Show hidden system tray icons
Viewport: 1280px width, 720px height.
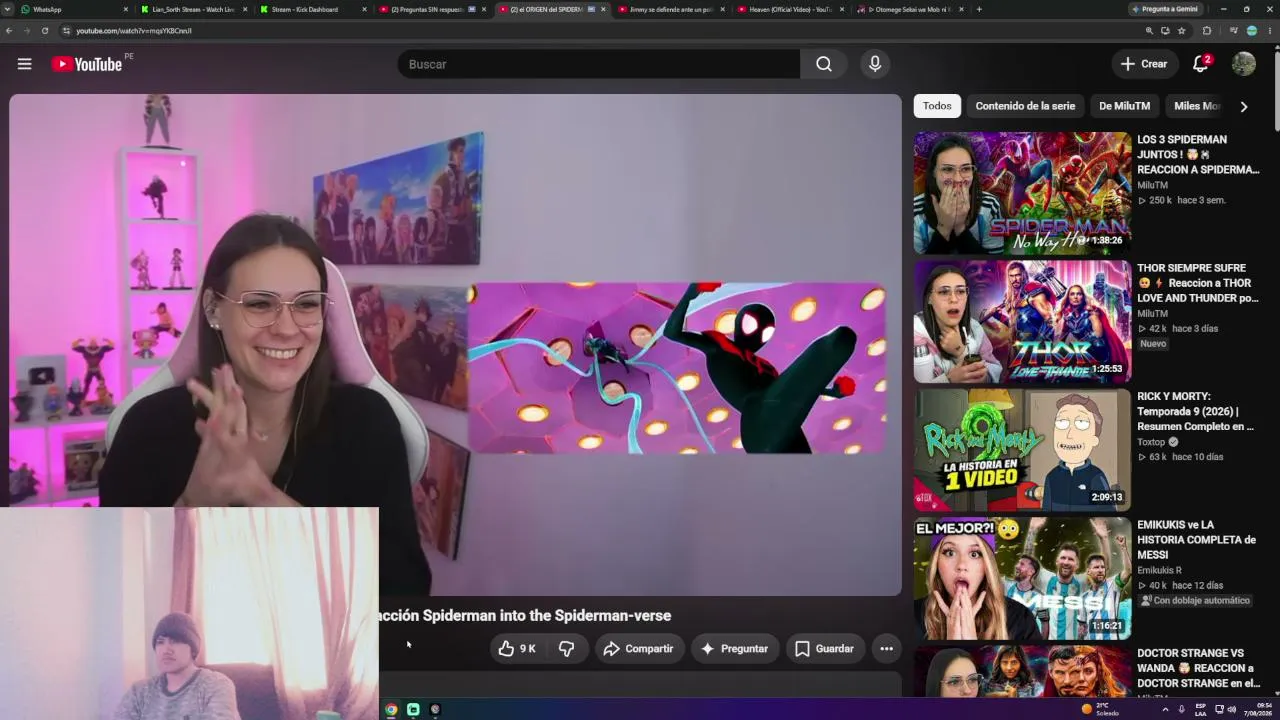(1165, 709)
